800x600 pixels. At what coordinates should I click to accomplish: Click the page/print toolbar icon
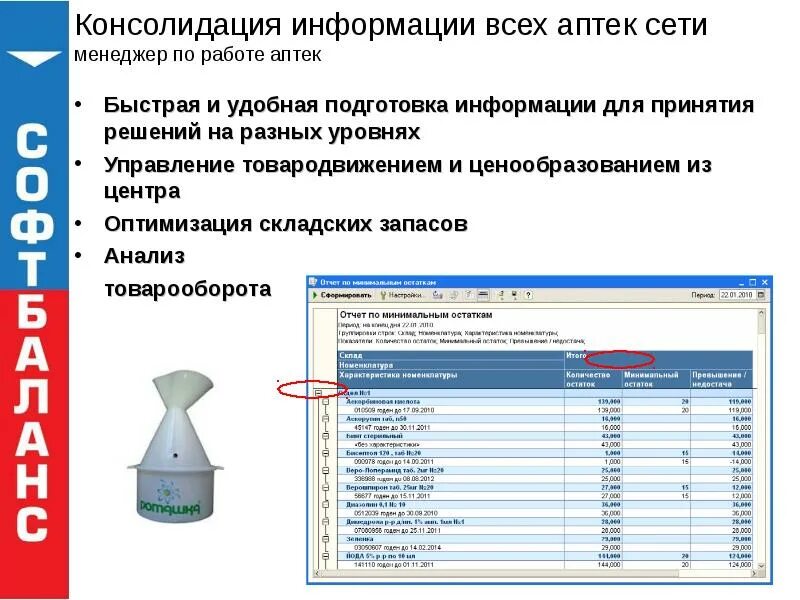pyautogui.click(x=468, y=295)
